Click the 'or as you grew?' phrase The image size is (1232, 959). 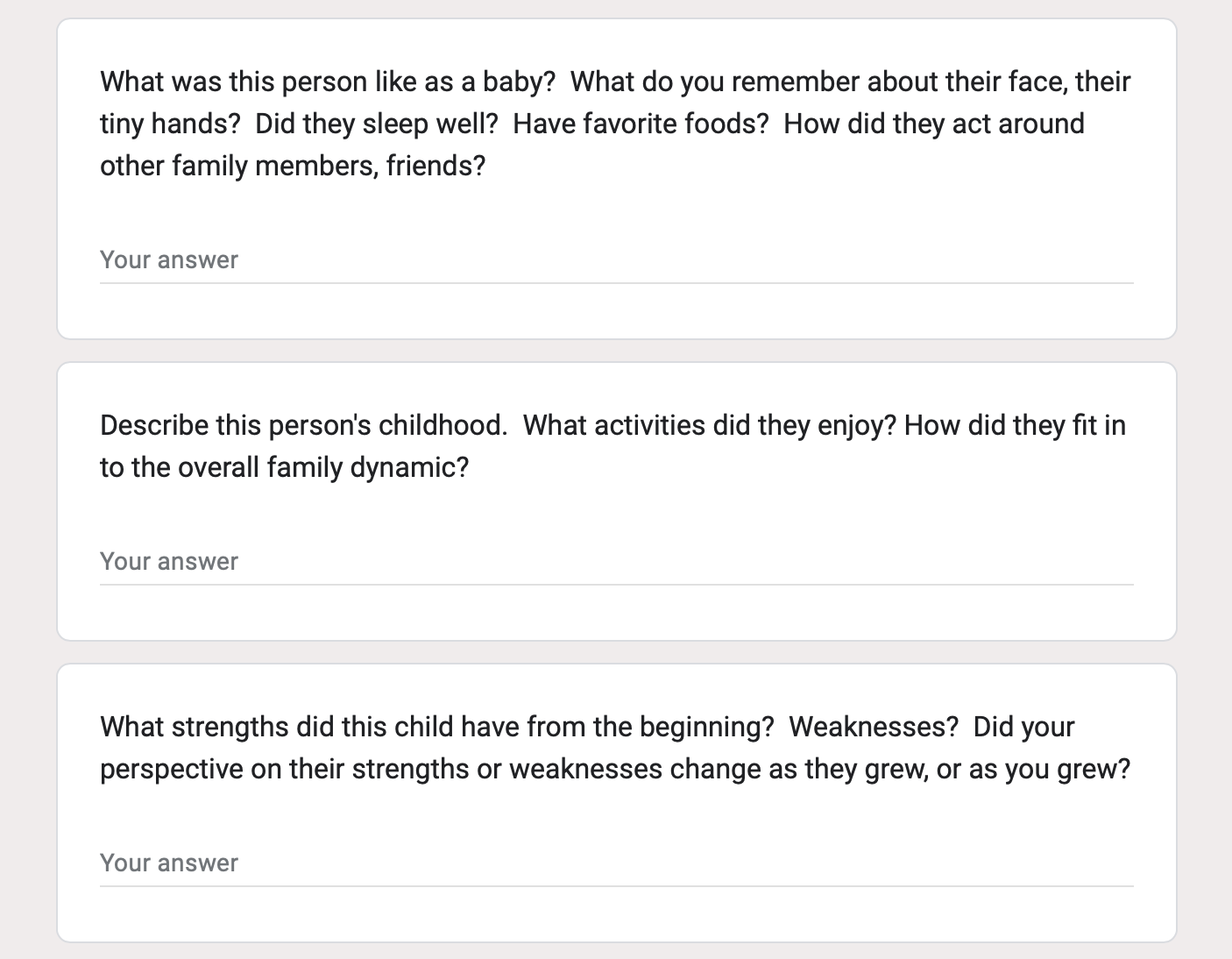click(1034, 769)
